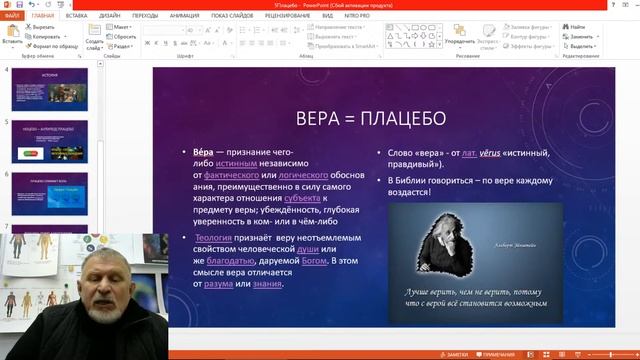Select slide 6 thumbnail in panel
The height and width of the screenshot is (360, 640).
(x=50, y=194)
